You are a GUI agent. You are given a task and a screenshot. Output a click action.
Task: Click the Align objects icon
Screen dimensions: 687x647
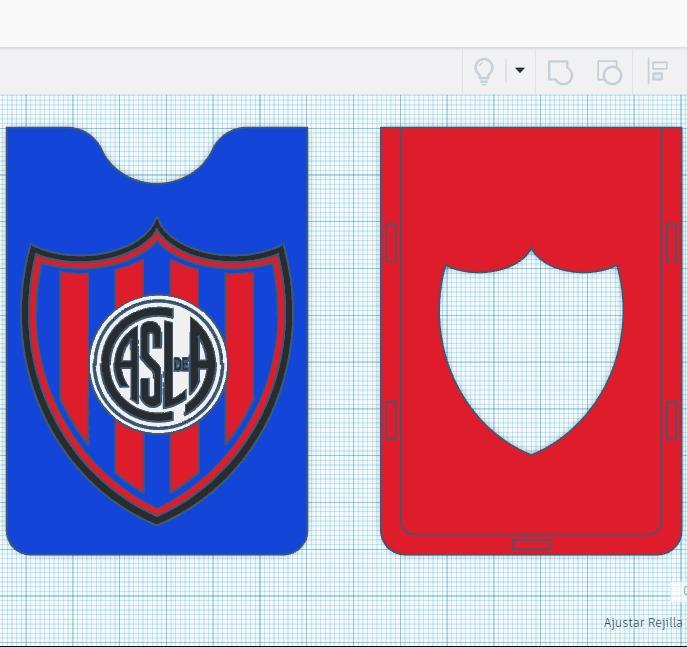tap(657, 71)
